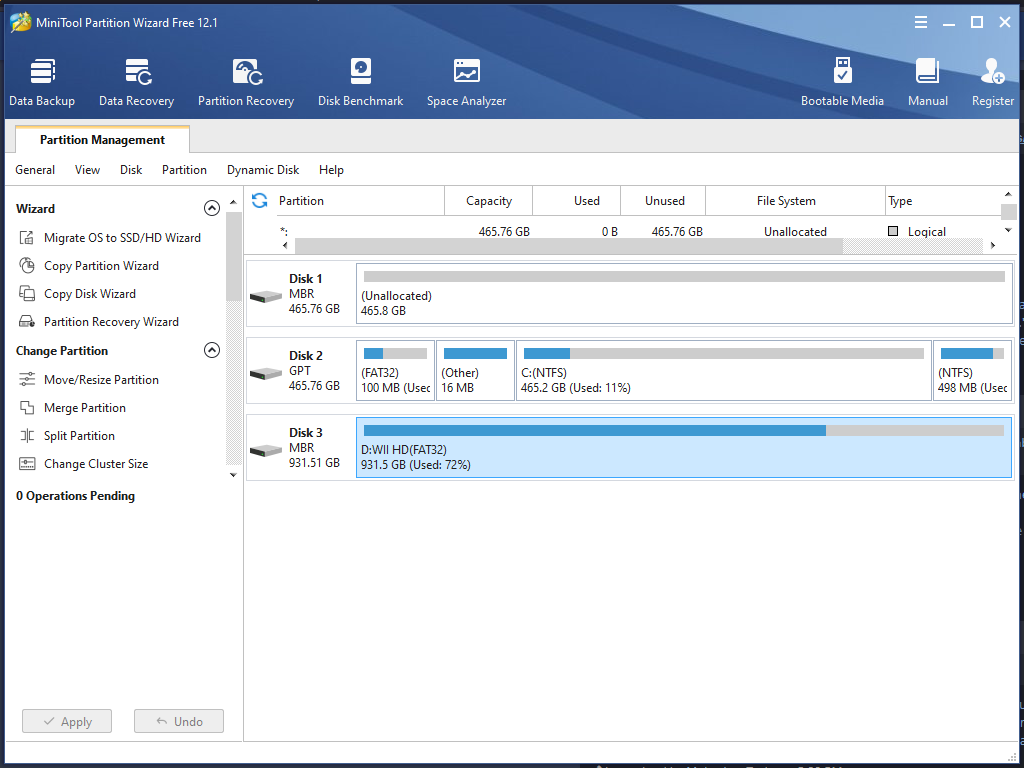Sort by the Capacity column header
This screenshot has height=768, width=1024.
(x=488, y=200)
